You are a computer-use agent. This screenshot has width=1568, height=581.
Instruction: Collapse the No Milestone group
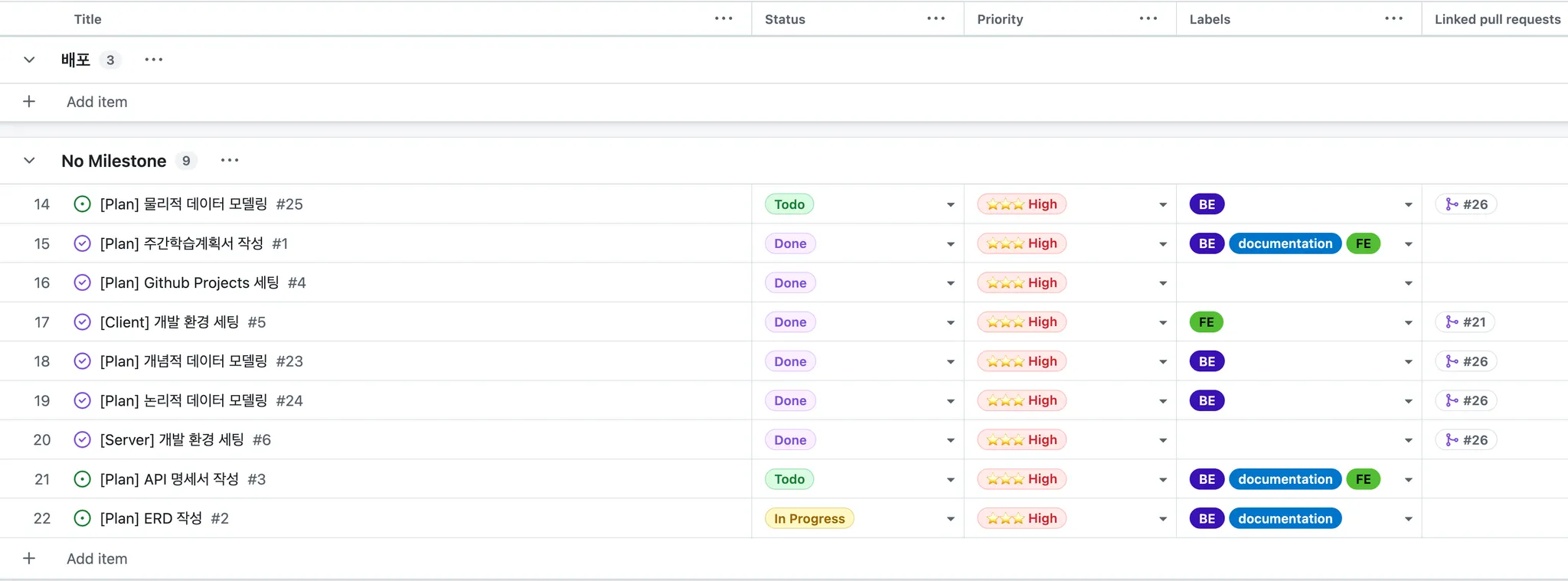coord(29,161)
